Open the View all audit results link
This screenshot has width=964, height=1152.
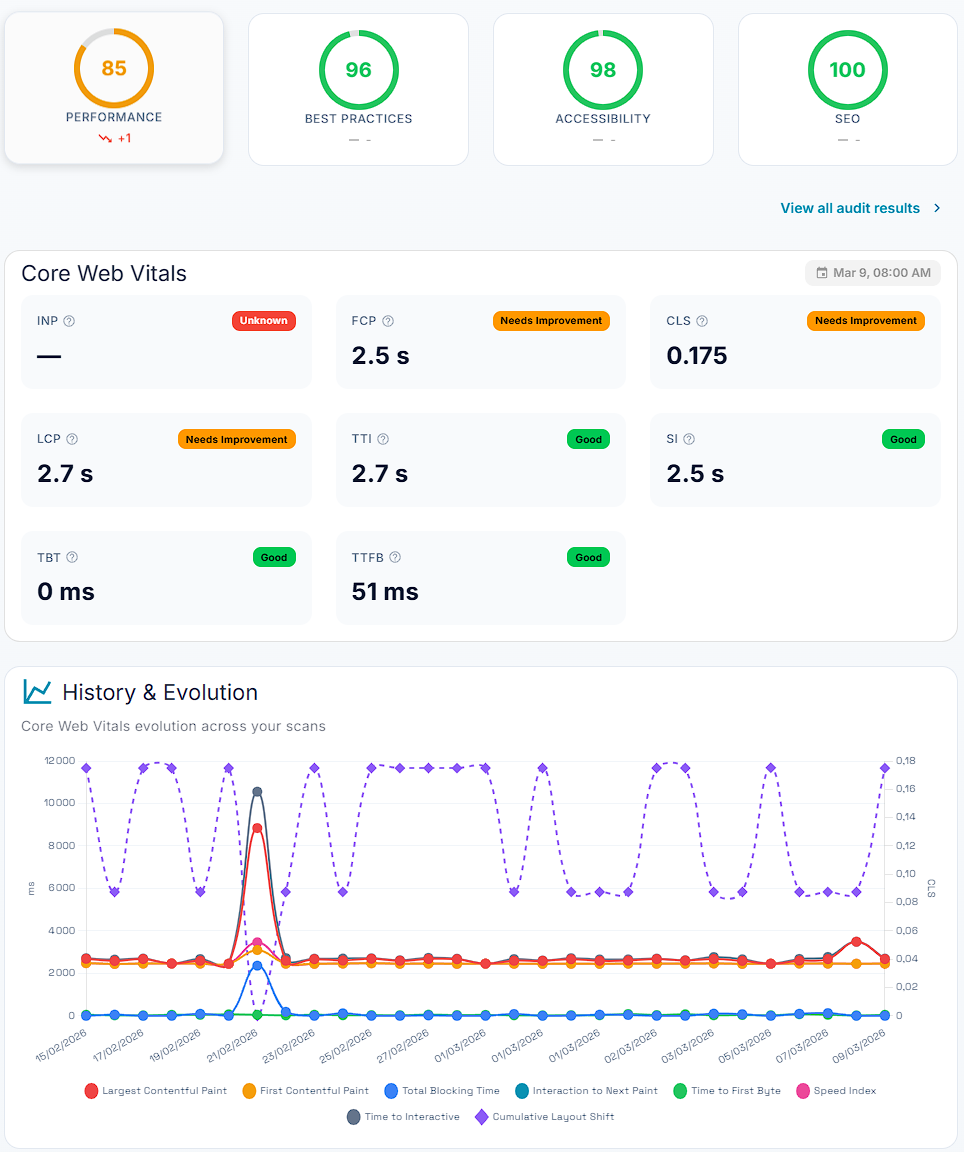tap(849, 208)
